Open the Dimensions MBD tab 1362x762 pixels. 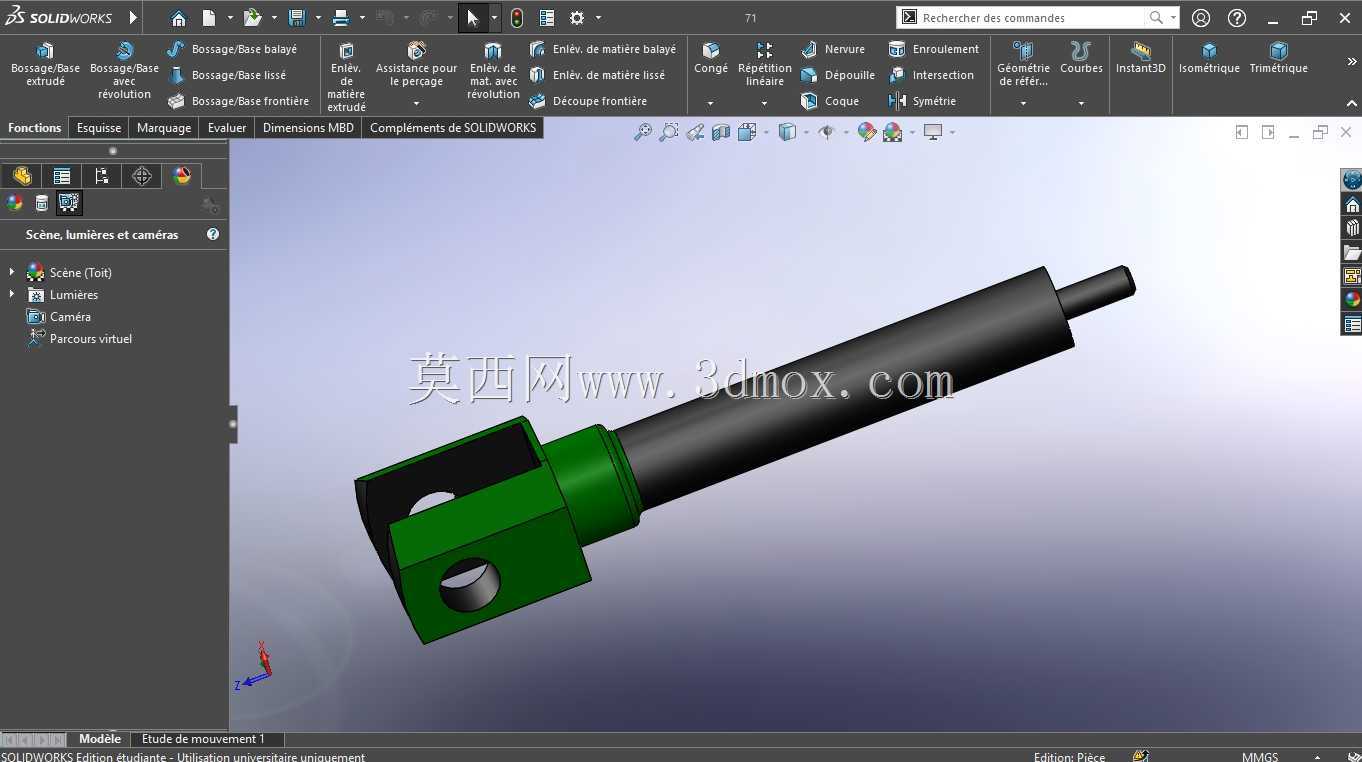(x=308, y=128)
